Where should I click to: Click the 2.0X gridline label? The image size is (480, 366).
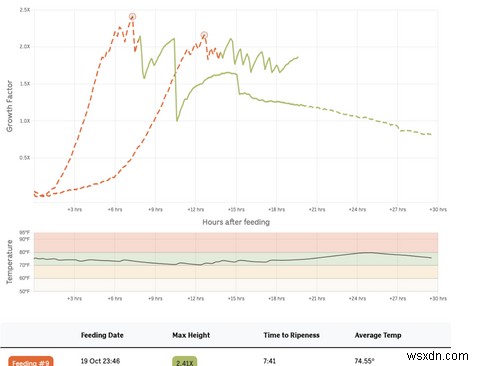coord(25,47)
